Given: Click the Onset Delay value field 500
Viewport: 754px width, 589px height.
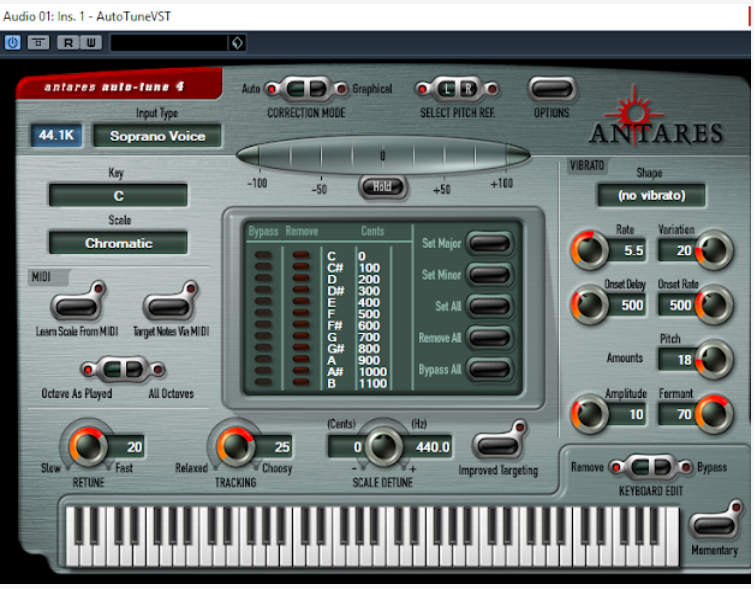Looking at the screenshot, I should [627, 305].
